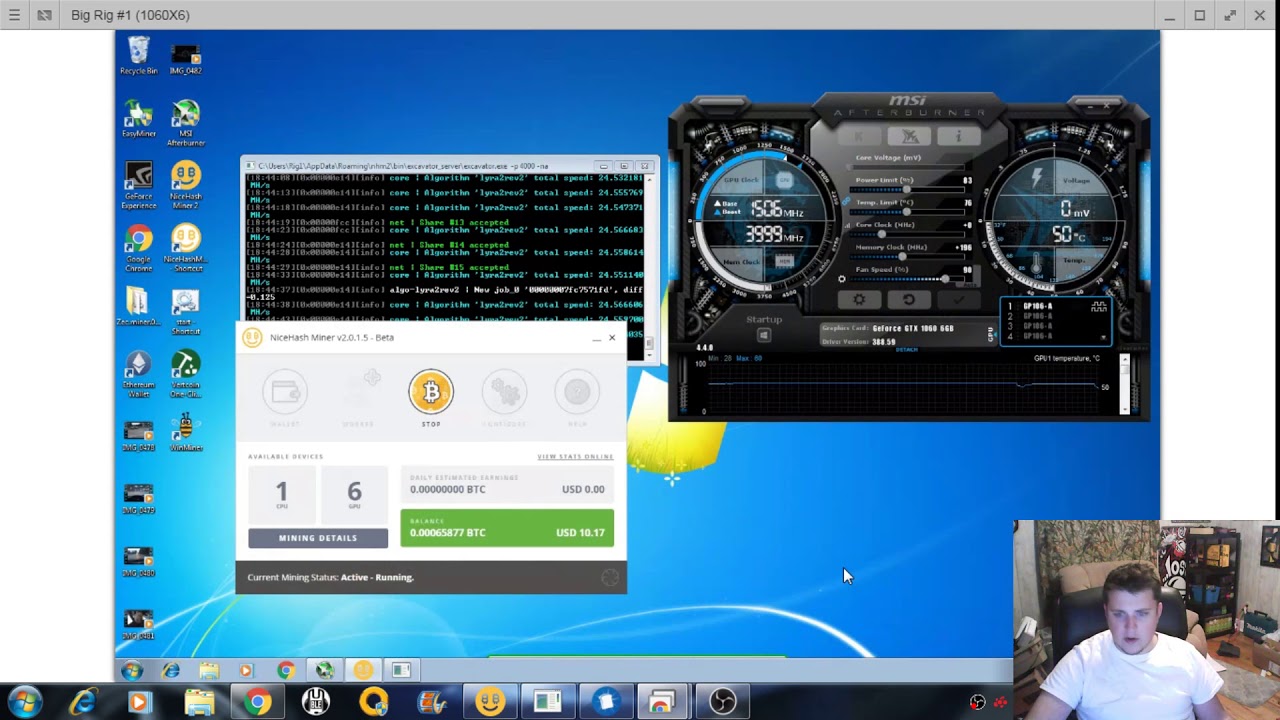Select the Zecminer folder desktop icon
Image resolution: width=1280 pixels, height=720 pixels.
pyautogui.click(x=138, y=307)
